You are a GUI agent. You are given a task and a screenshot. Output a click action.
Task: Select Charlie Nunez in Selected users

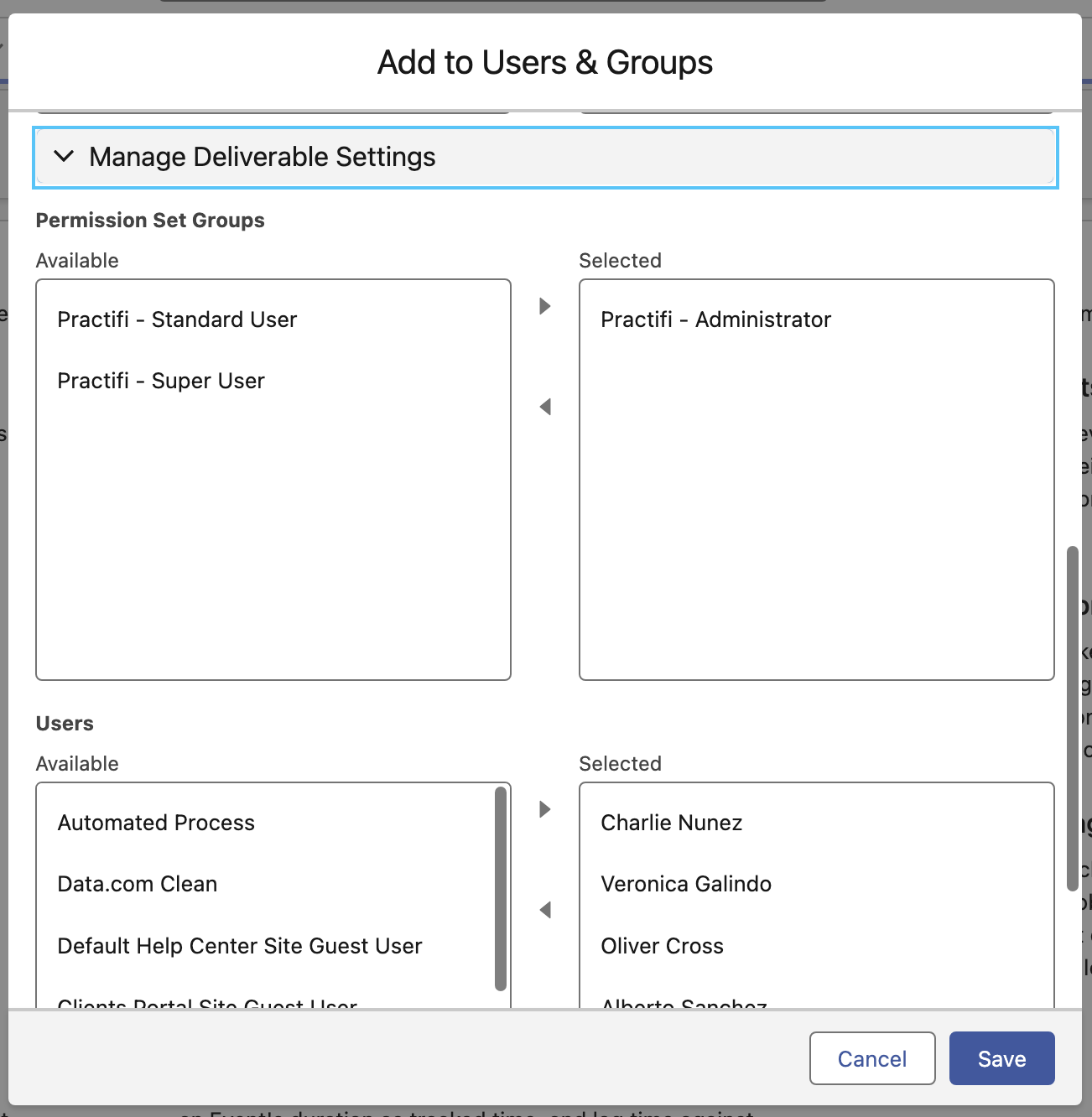817,823
